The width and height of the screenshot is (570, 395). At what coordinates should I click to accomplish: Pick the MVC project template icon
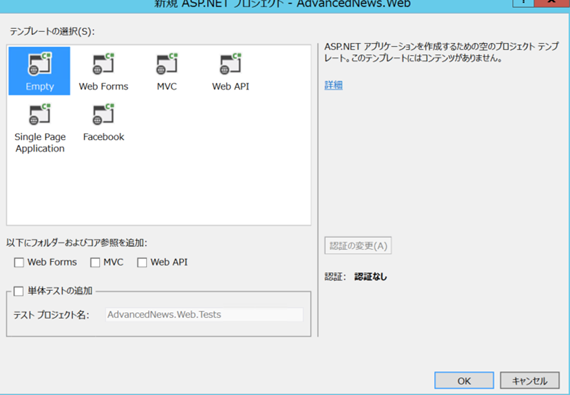point(167,65)
